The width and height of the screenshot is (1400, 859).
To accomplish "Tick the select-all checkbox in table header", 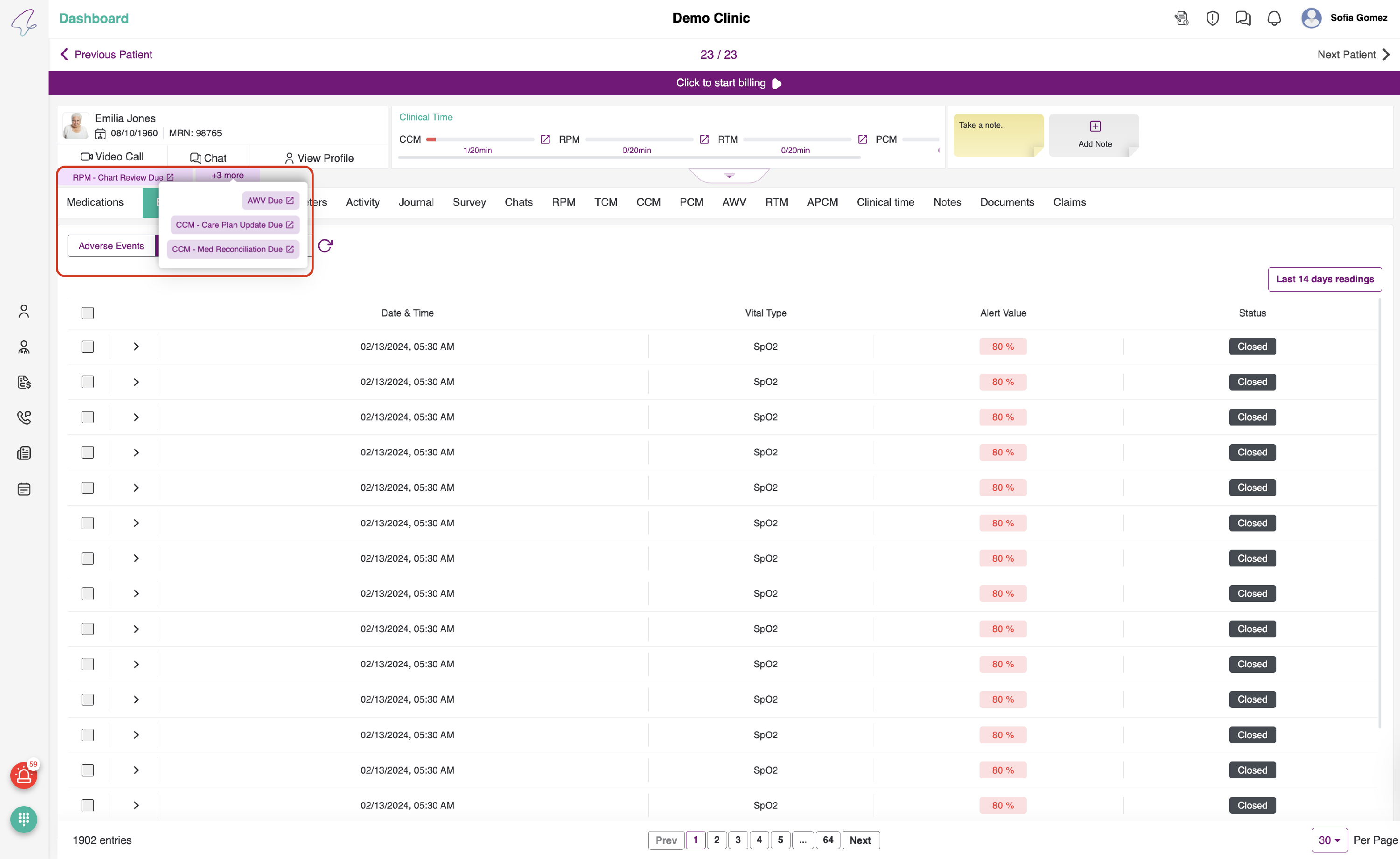I will [88, 313].
